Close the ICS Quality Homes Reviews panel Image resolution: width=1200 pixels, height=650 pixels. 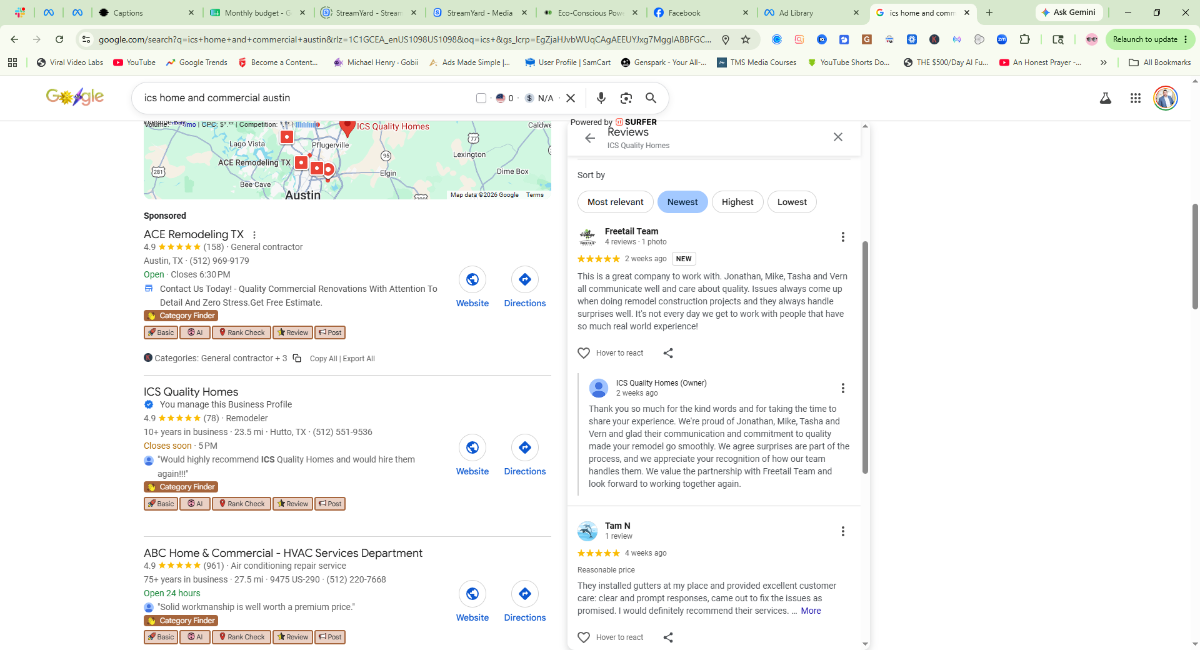(x=838, y=137)
